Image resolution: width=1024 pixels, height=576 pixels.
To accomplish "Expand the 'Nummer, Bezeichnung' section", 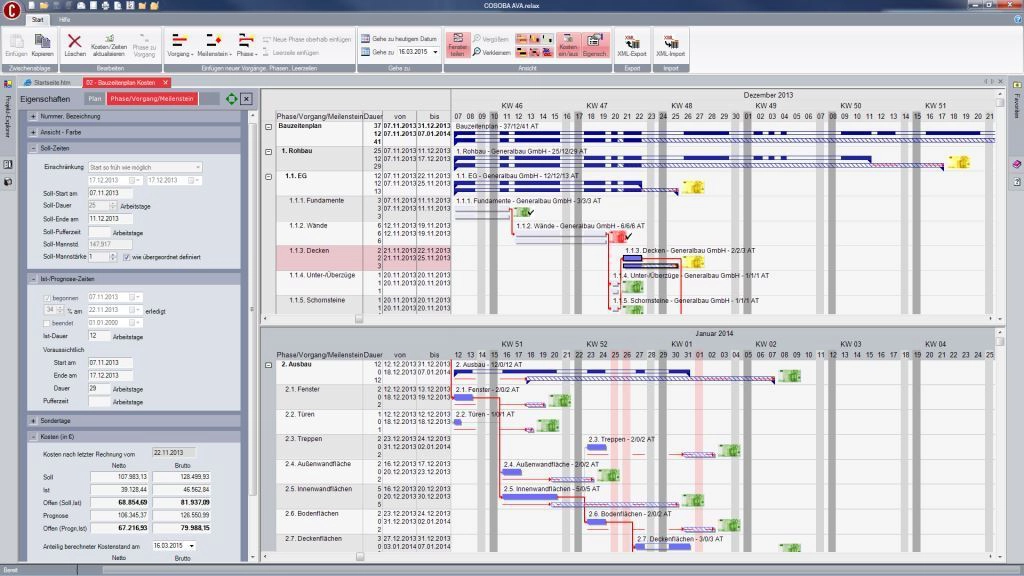I will pos(33,117).
